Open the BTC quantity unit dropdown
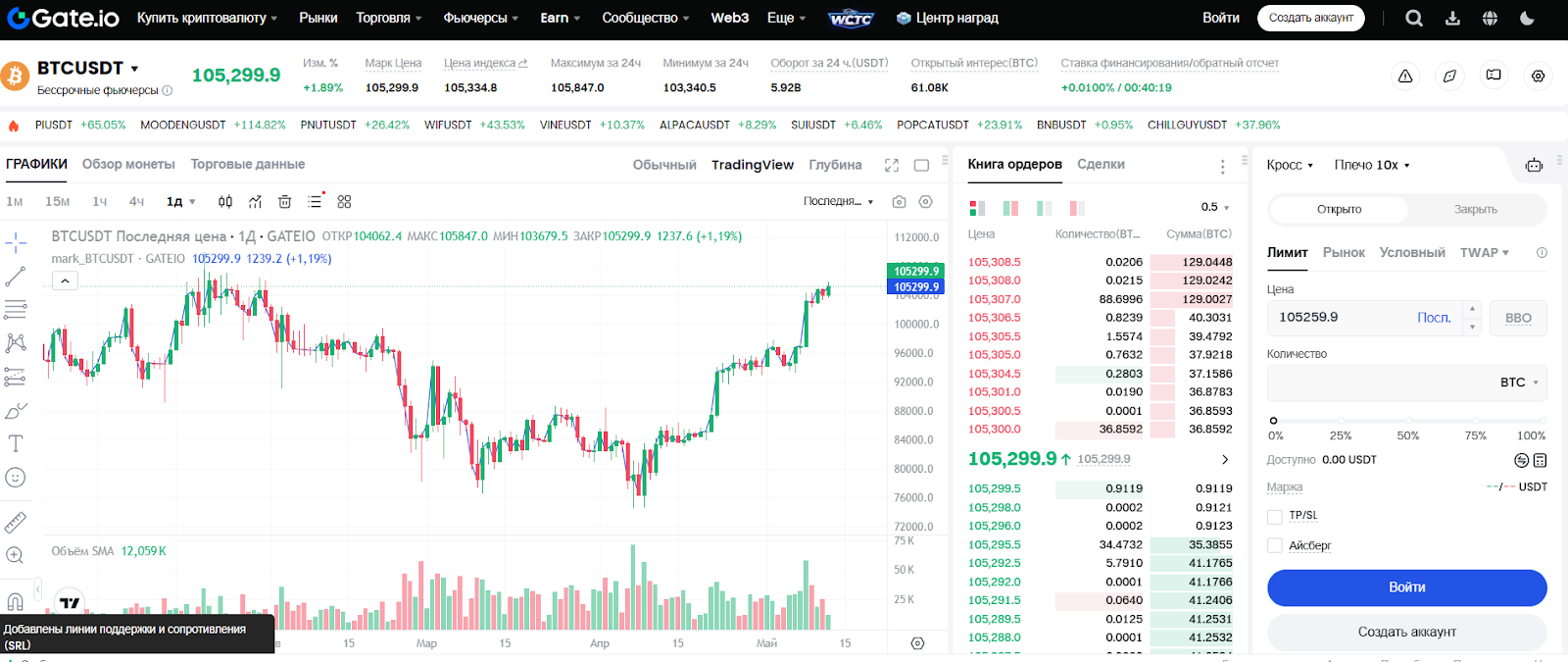Viewport: 1568px width, 662px height. (1520, 382)
